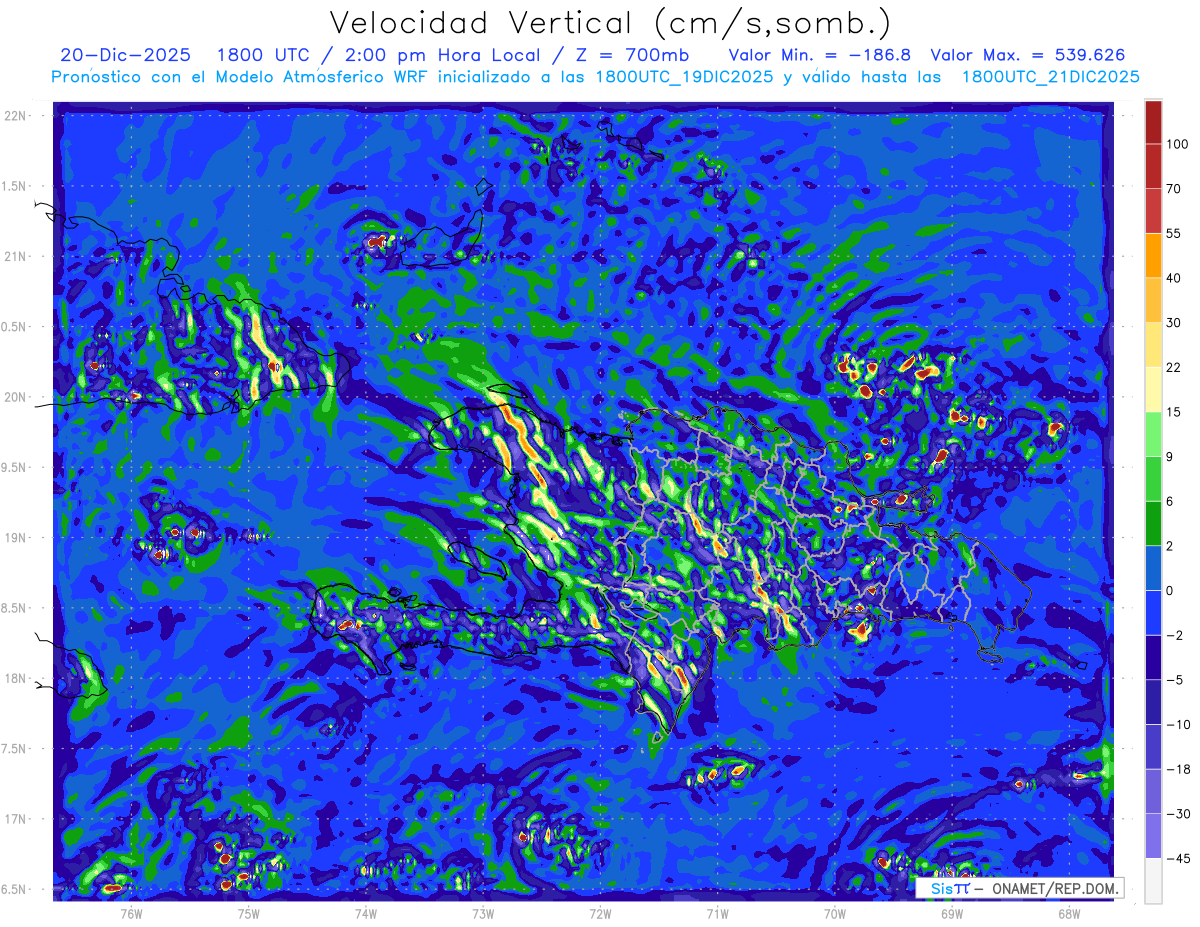Click the '100' color bar label
Viewport: 1200px width, 927px height.
(x=1177, y=144)
